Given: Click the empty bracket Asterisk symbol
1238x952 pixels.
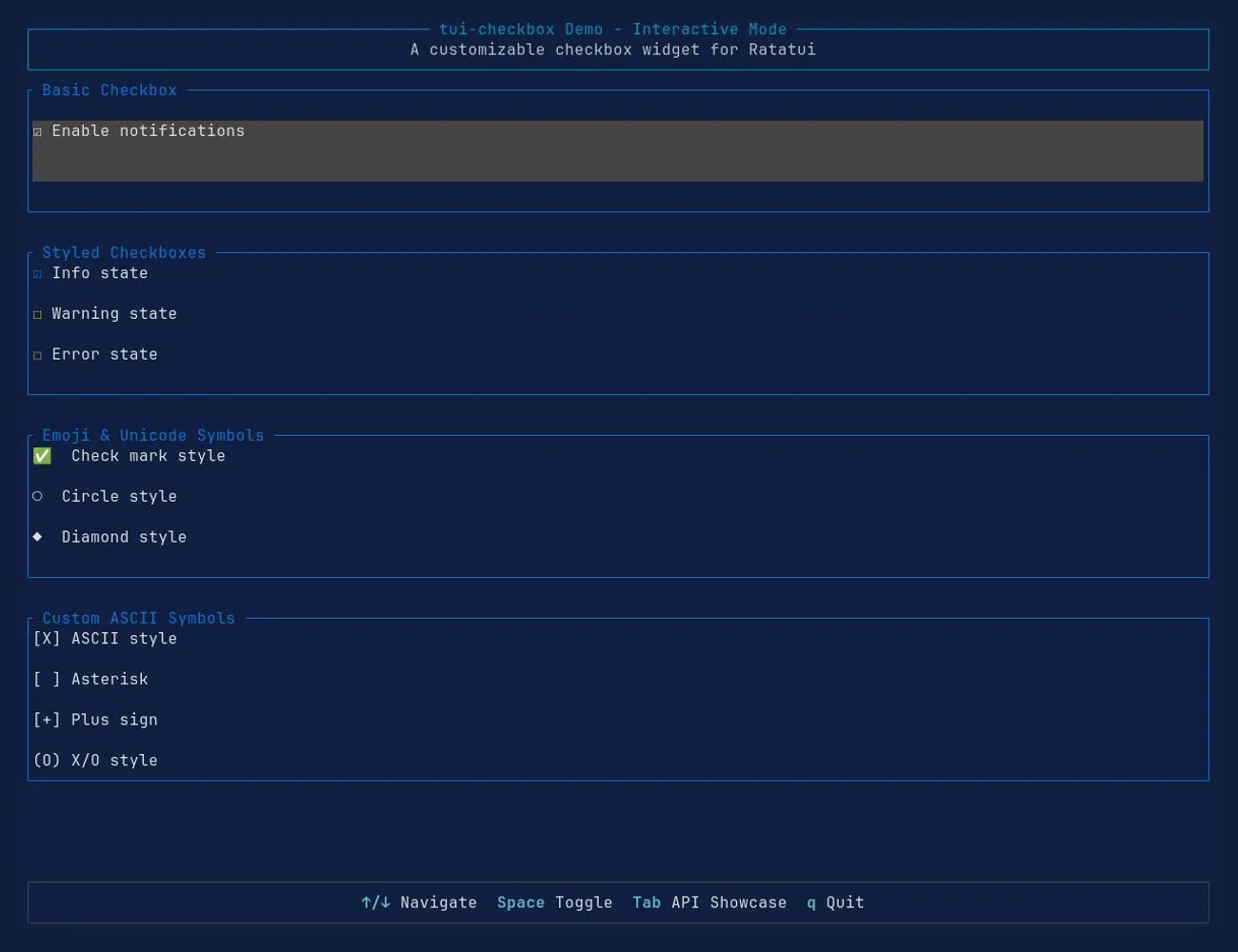Looking at the screenshot, I should point(47,679).
